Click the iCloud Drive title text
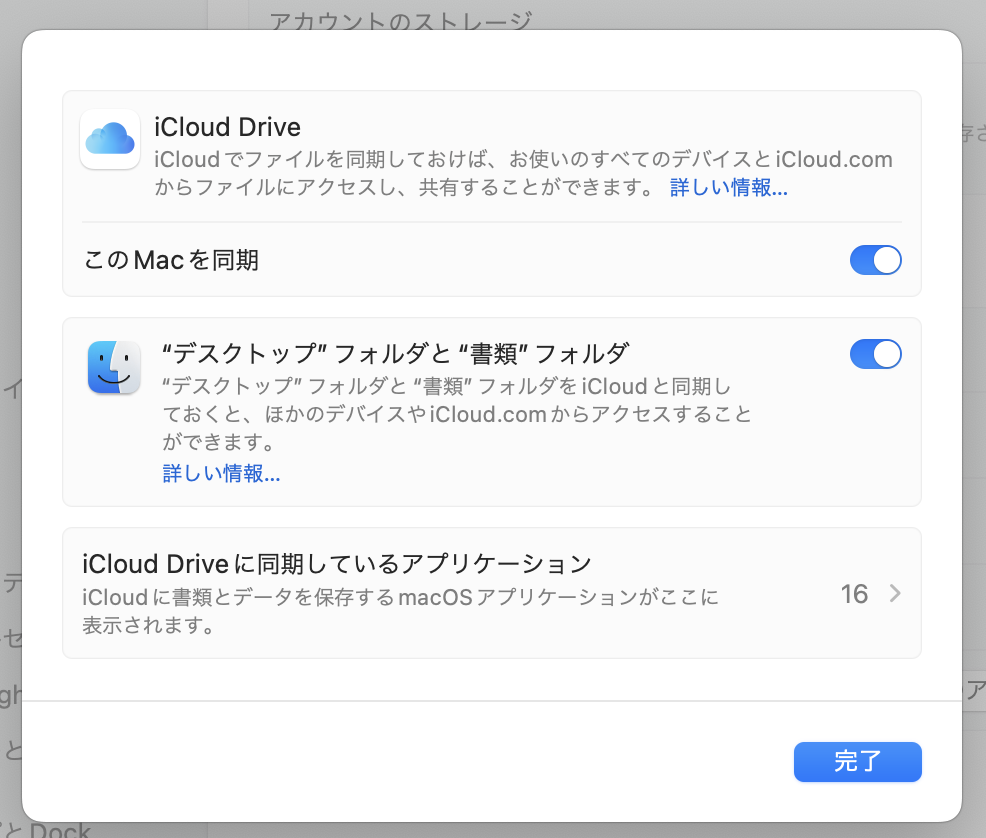Screen dimensions: 986x838 pos(228,127)
